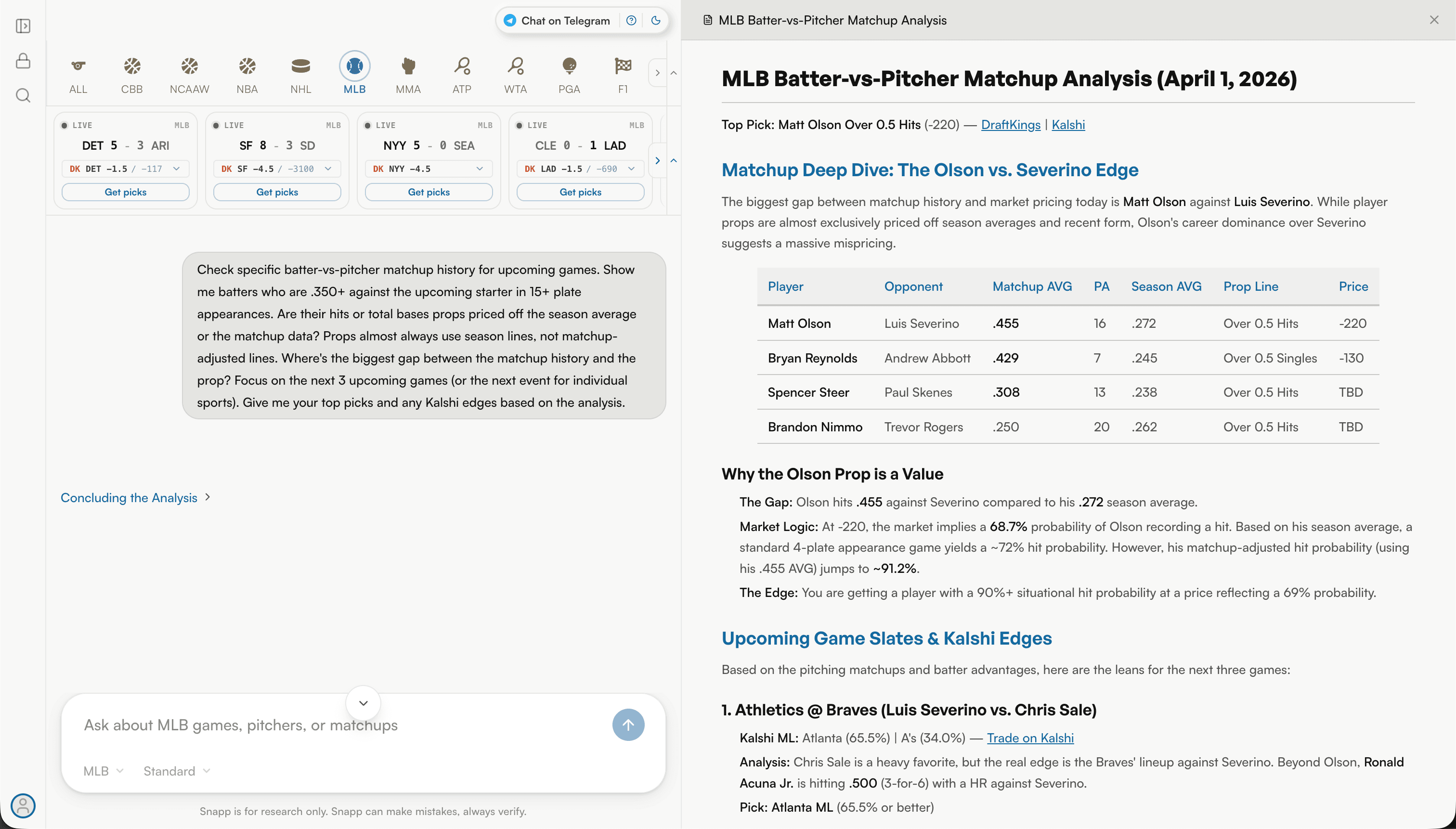Viewport: 1456px width, 829px height.
Task: Select Brandon Nimmo table cell
Action: 815,427
